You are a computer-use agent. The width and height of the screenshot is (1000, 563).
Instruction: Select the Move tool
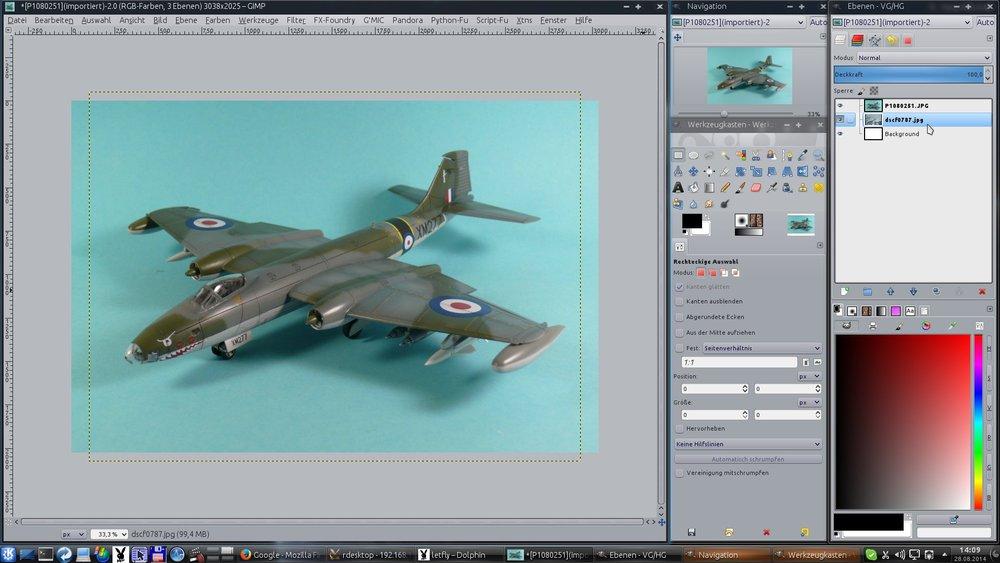[694, 172]
